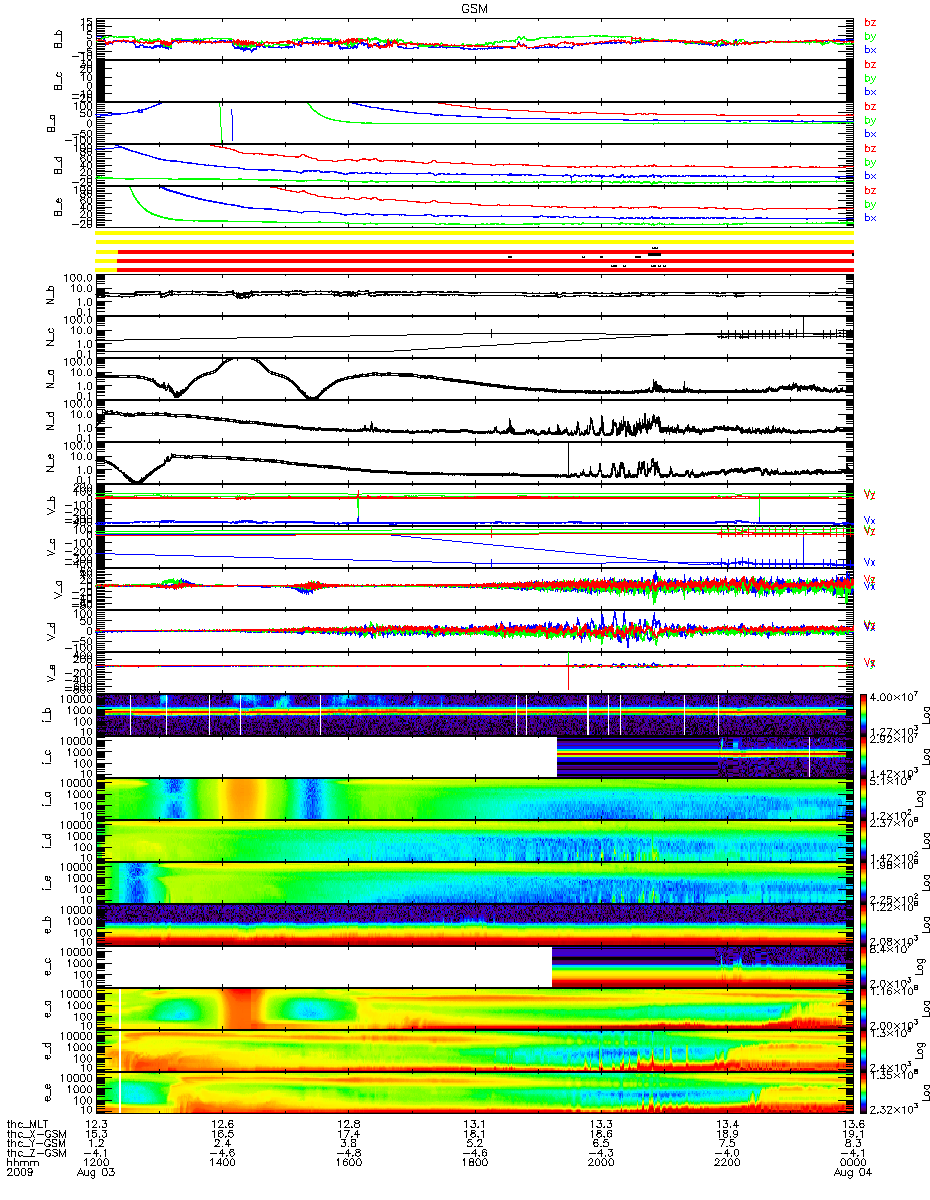Select the 2000 time tick label

click(599, 1162)
